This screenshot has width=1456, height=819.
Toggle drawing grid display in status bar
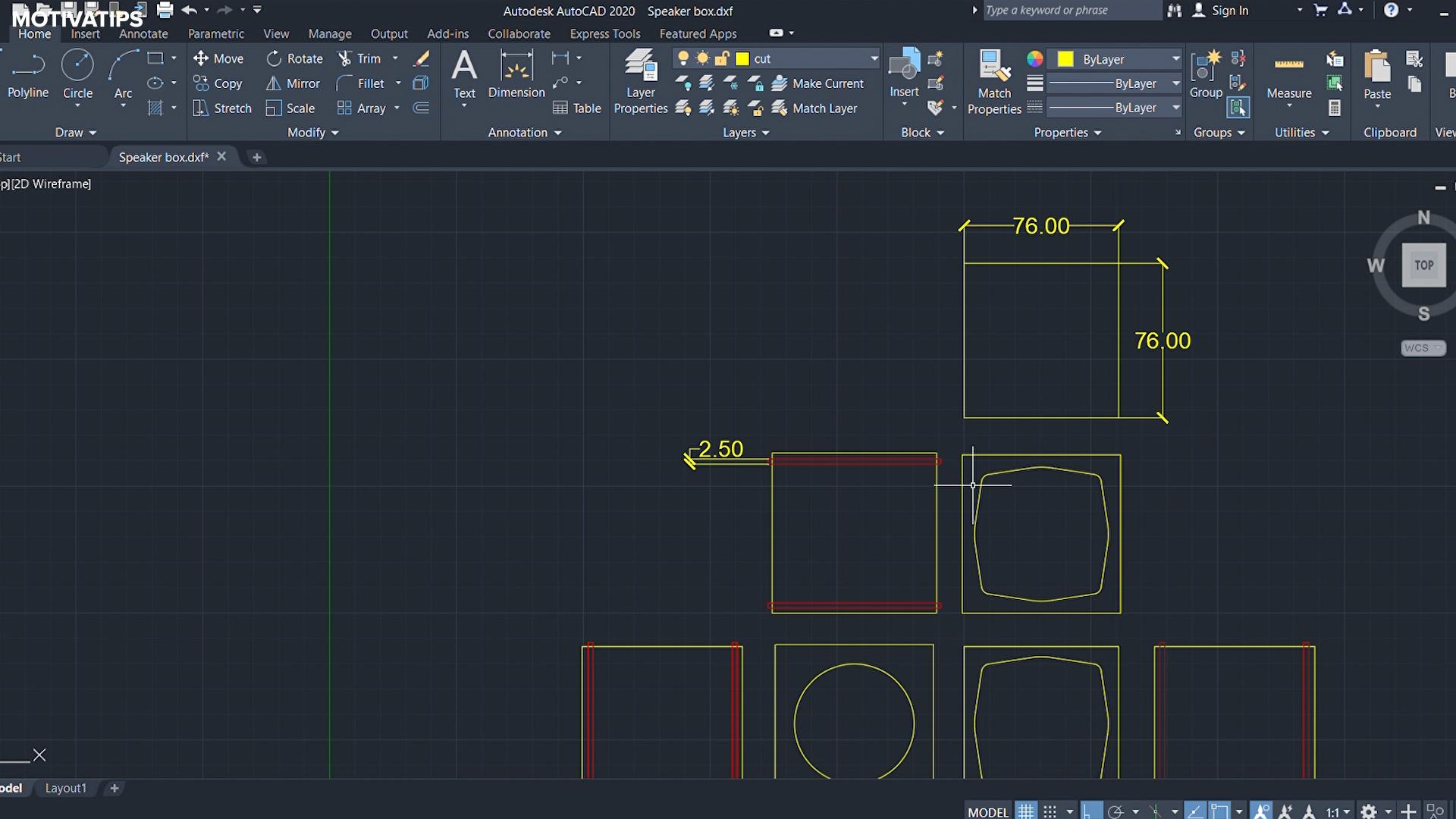pos(1025,811)
